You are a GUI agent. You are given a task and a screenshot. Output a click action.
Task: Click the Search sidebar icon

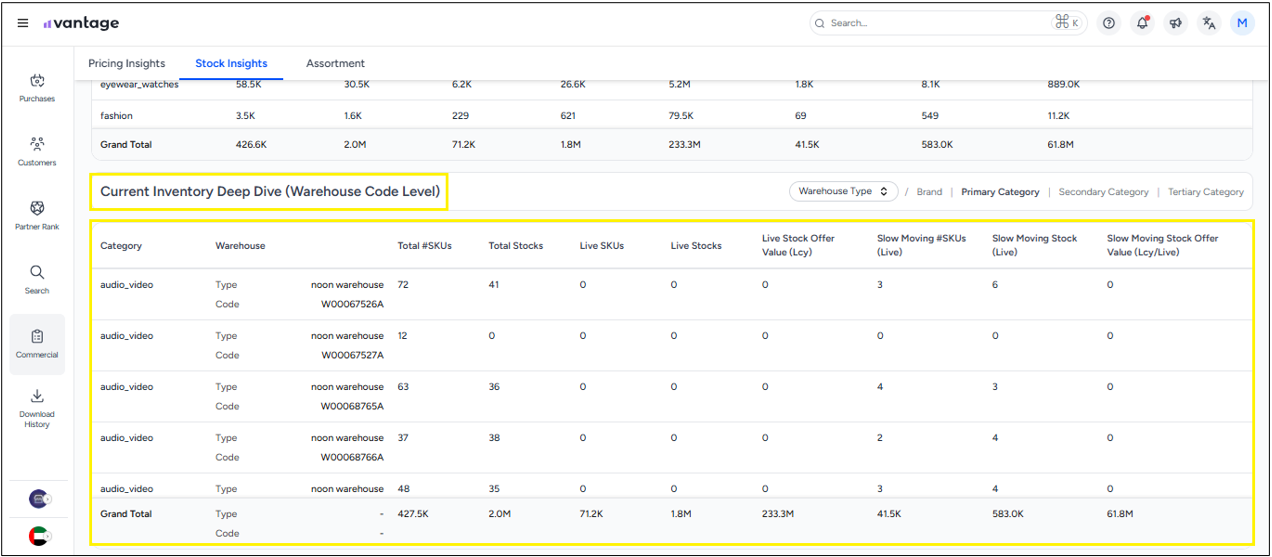click(37, 279)
